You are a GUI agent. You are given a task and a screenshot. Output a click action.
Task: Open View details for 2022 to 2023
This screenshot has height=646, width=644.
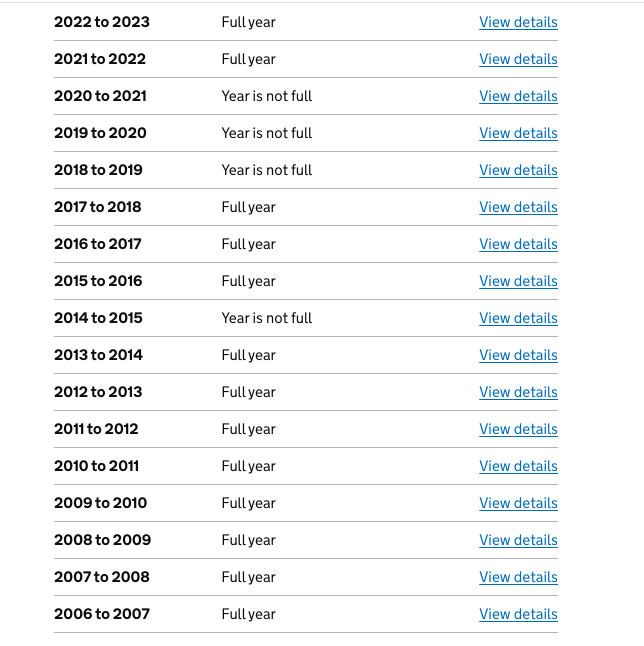tap(518, 22)
